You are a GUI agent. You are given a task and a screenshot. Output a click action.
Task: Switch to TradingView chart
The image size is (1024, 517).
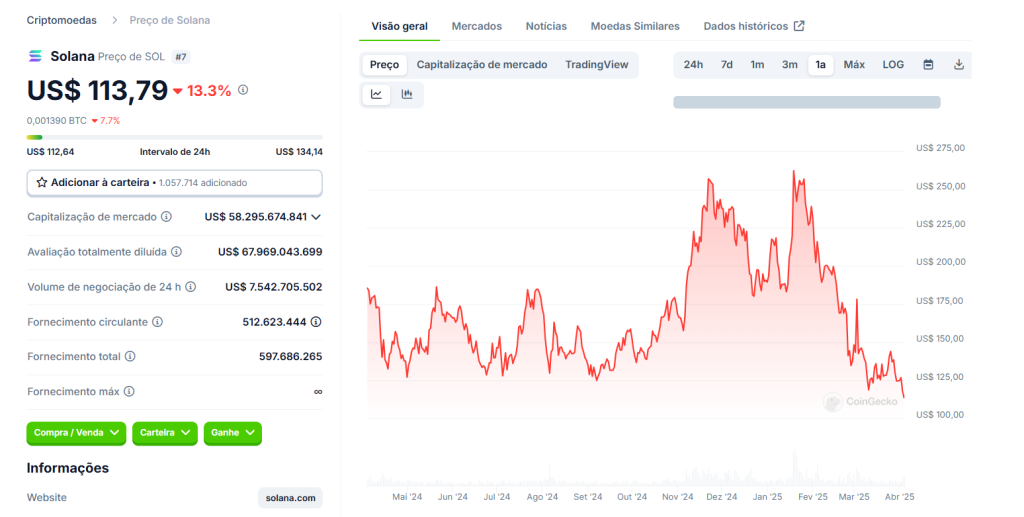pos(597,65)
